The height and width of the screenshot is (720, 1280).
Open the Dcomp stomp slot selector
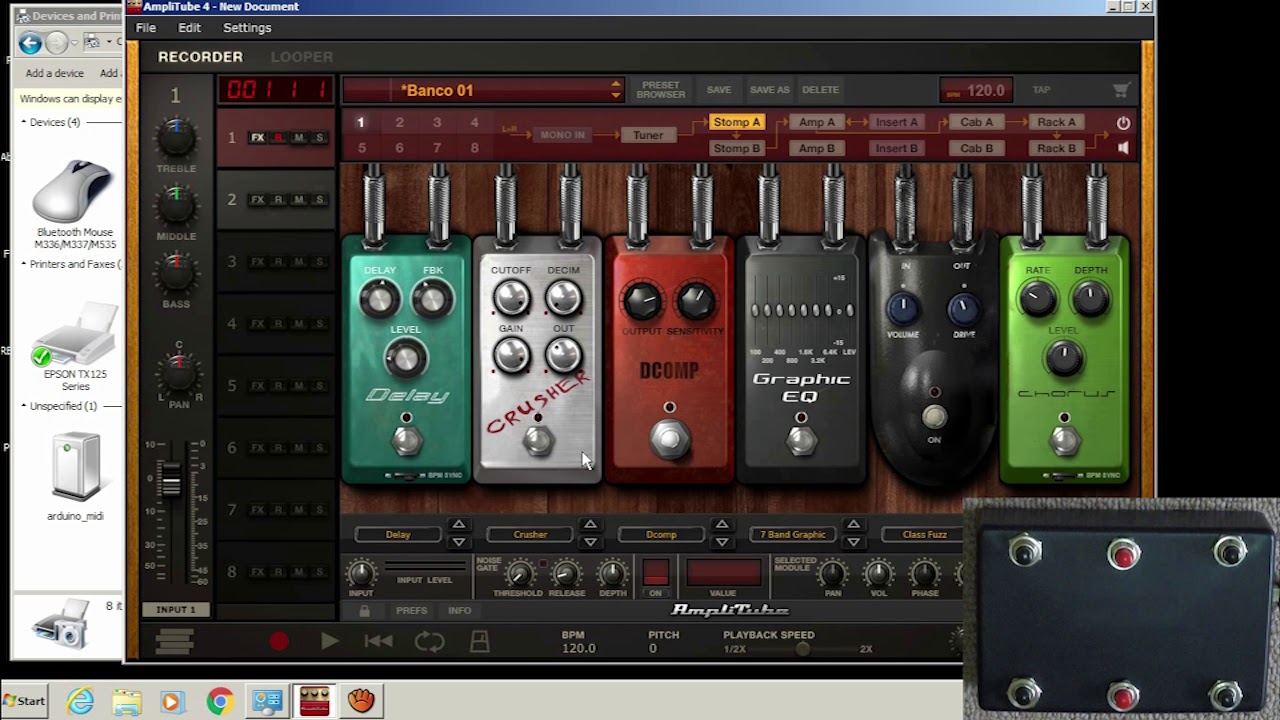coord(661,535)
